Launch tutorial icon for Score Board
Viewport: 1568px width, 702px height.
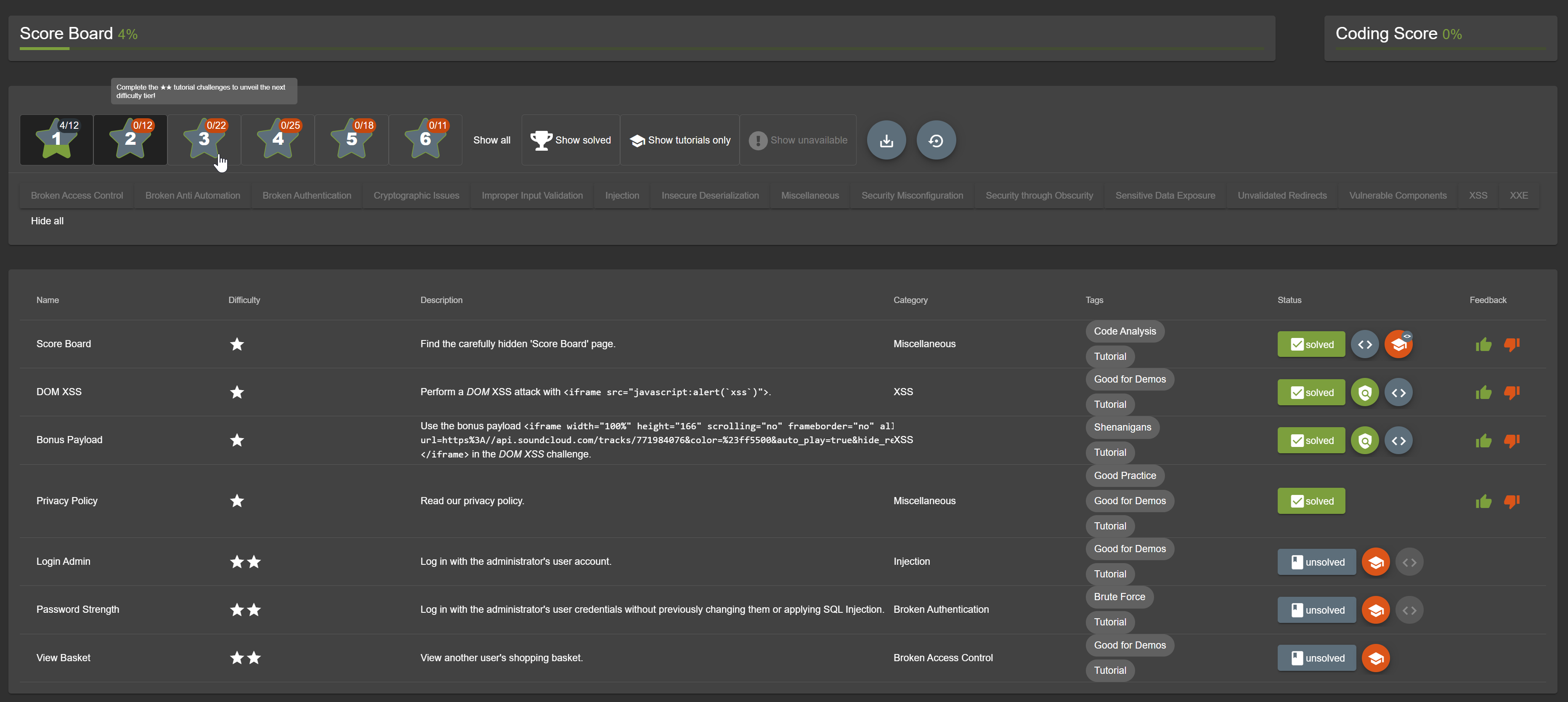tap(1398, 345)
